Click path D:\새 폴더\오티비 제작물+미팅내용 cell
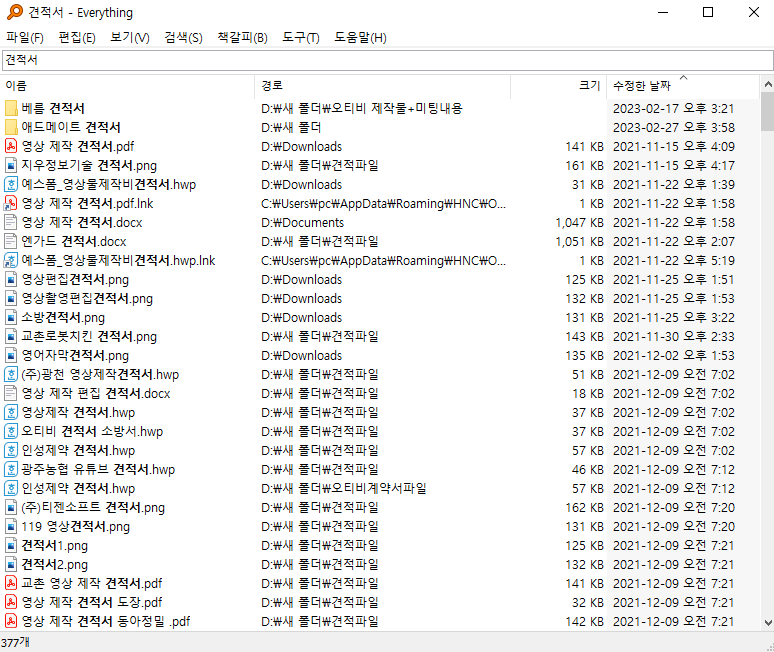Image resolution: width=774 pixels, height=652 pixels. coord(362,108)
